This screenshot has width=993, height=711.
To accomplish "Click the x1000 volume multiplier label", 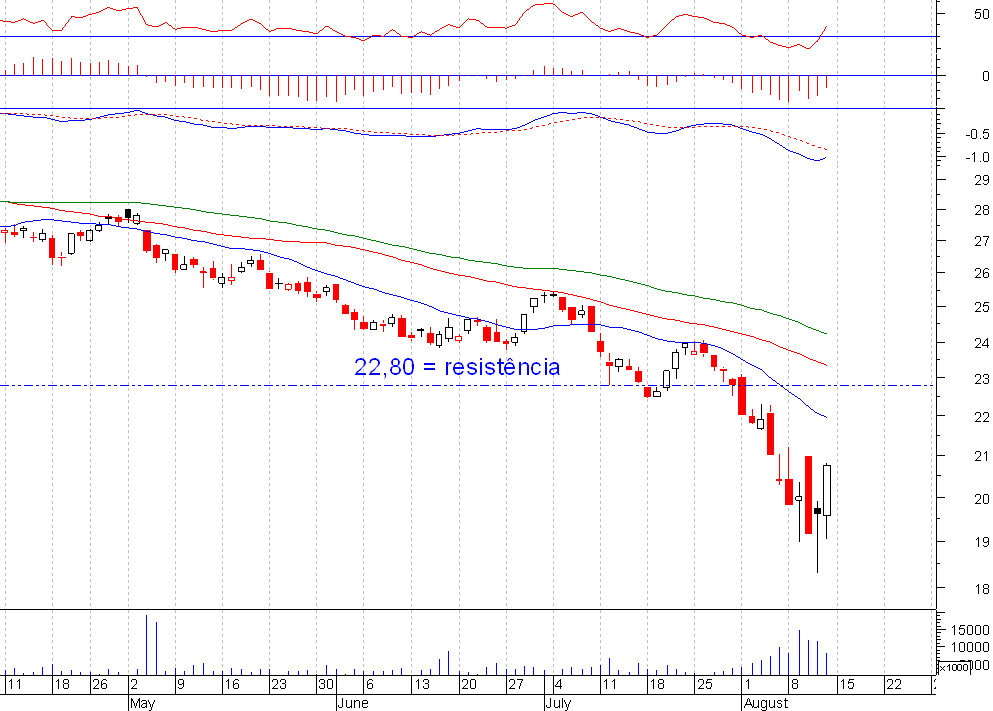I will click(x=954, y=667).
